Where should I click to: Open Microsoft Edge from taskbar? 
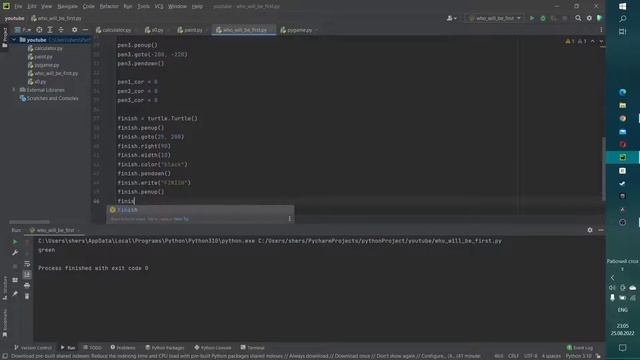(x=622, y=93)
